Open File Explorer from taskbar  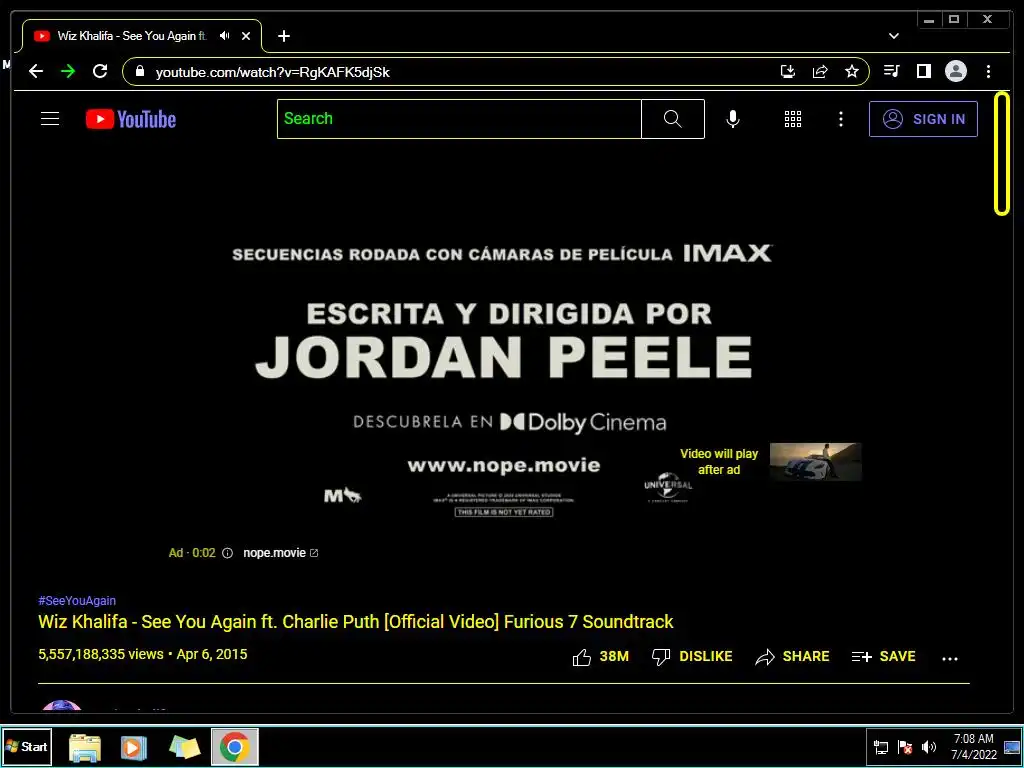tap(85, 747)
